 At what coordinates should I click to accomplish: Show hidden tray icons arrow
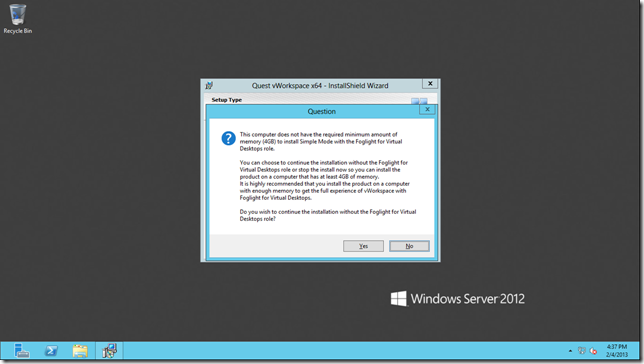tap(570, 351)
